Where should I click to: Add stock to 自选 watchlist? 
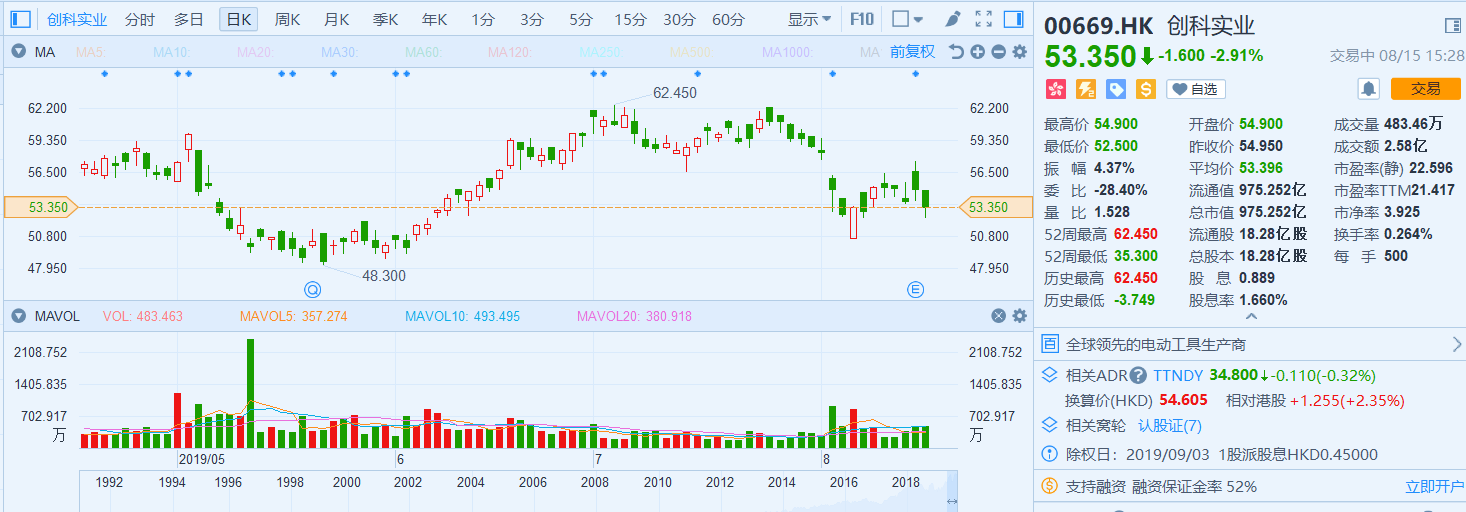(1196, 89)
